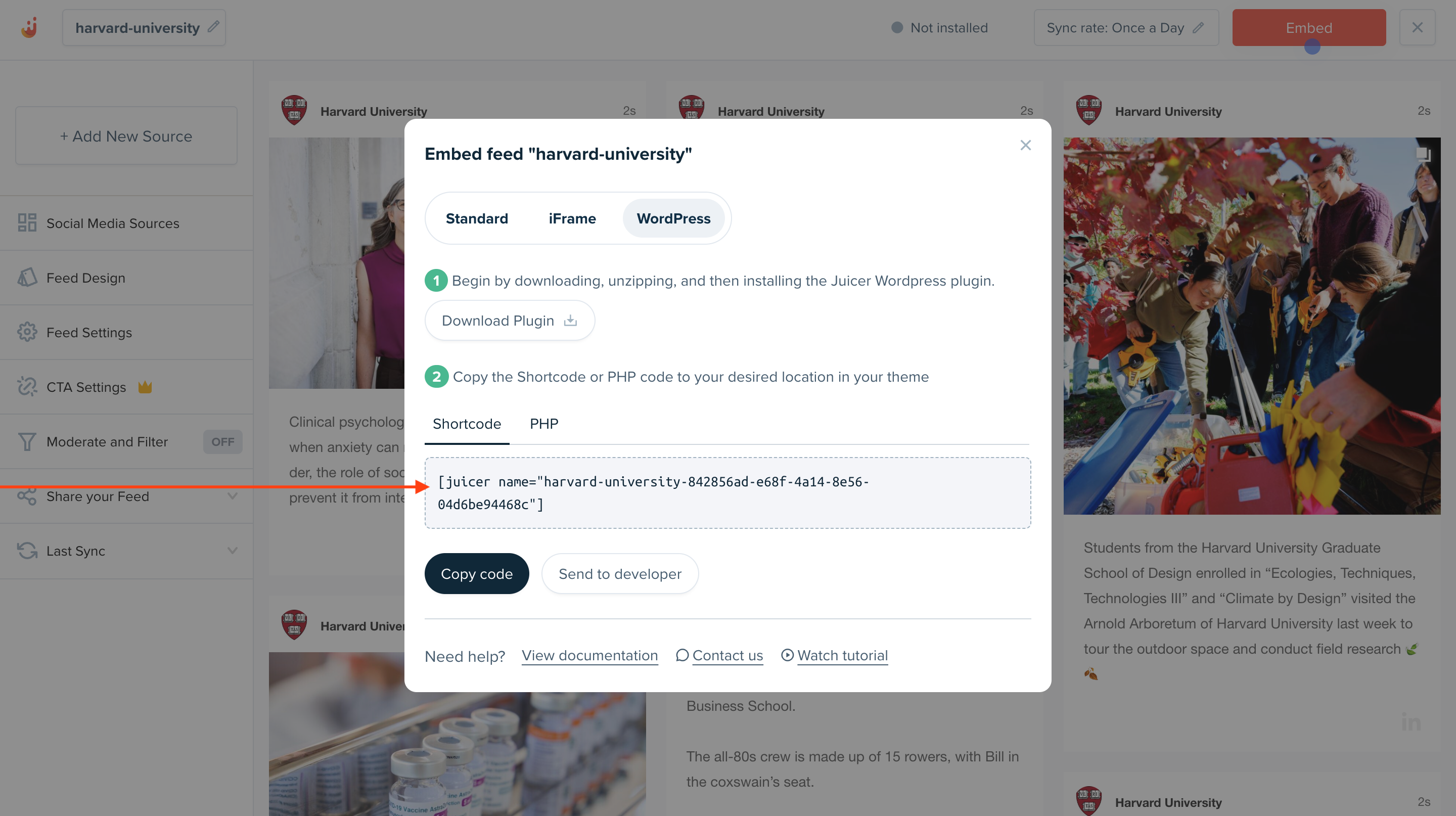Switch to the PHP code tab
1456x816 pixels.
(x=544, y=424)
